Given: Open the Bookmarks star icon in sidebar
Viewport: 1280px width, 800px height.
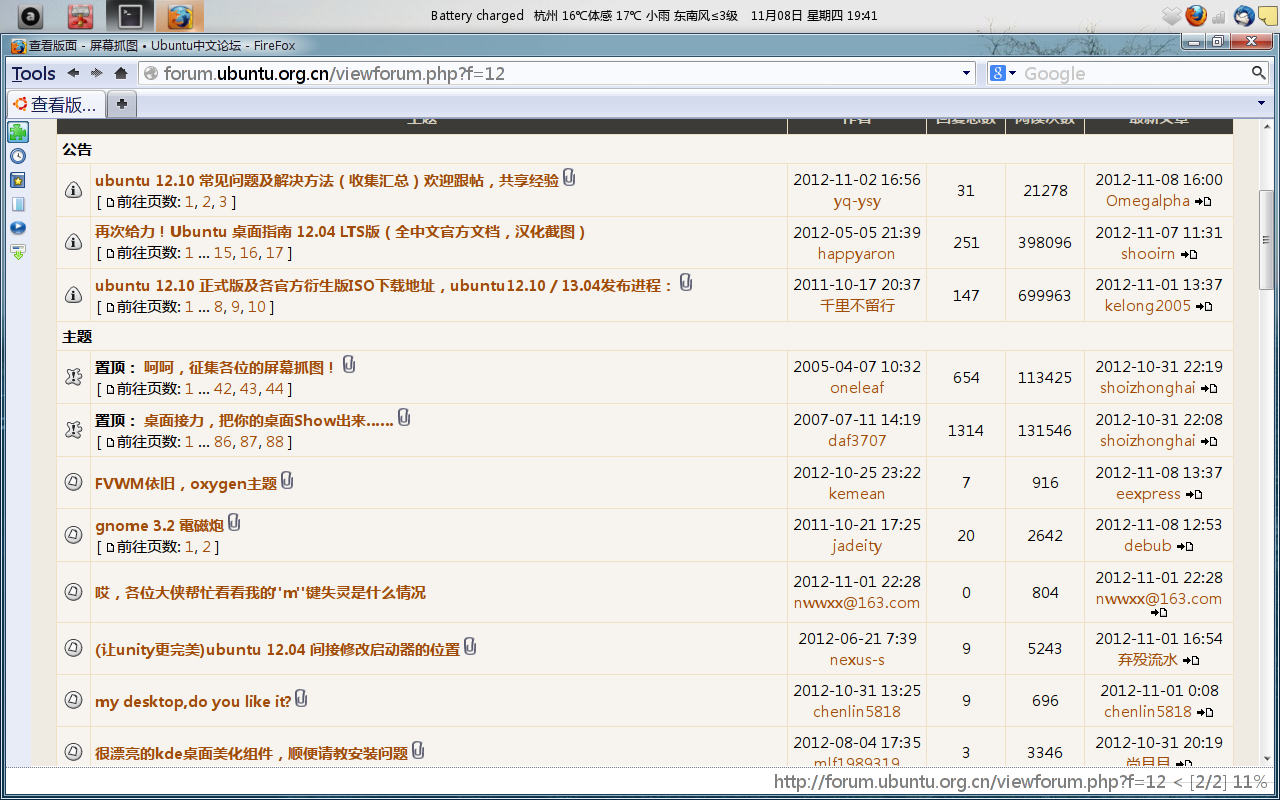Looking at the screenshot, I should 18,180.
